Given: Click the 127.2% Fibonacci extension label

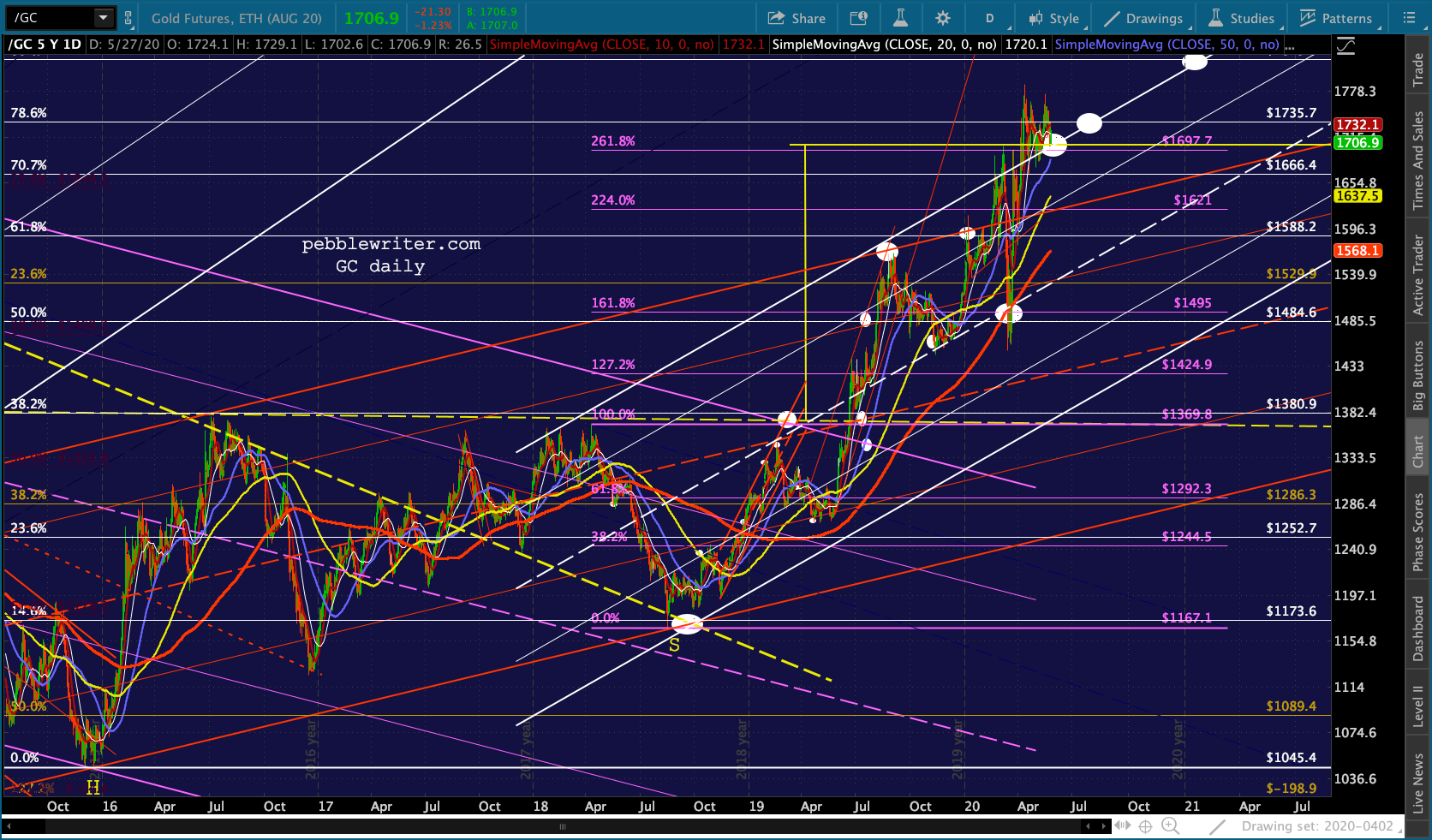Looking at the screenshot, I should (613, 365).
